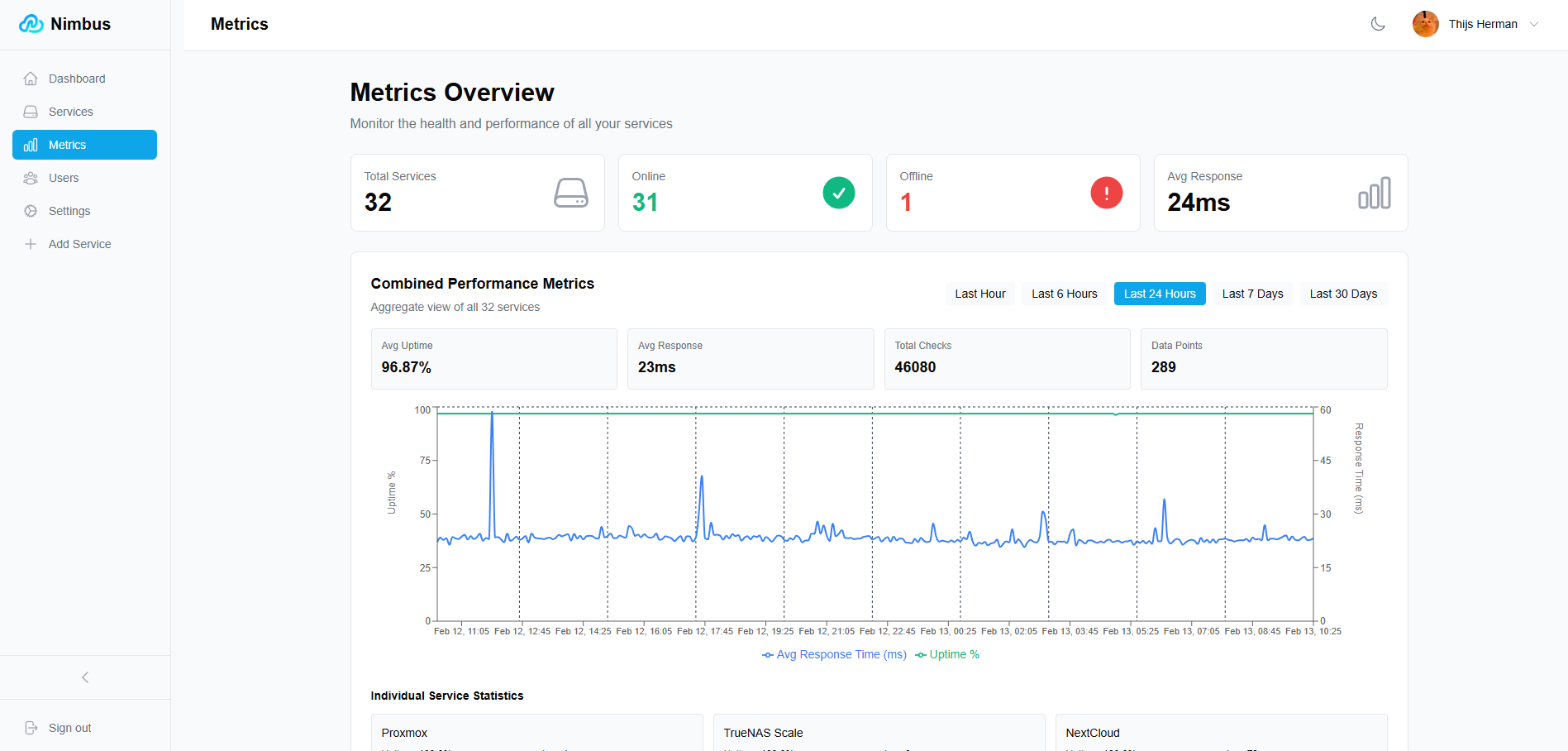
Task: Click the Online count 31
Action: [646, 203]
